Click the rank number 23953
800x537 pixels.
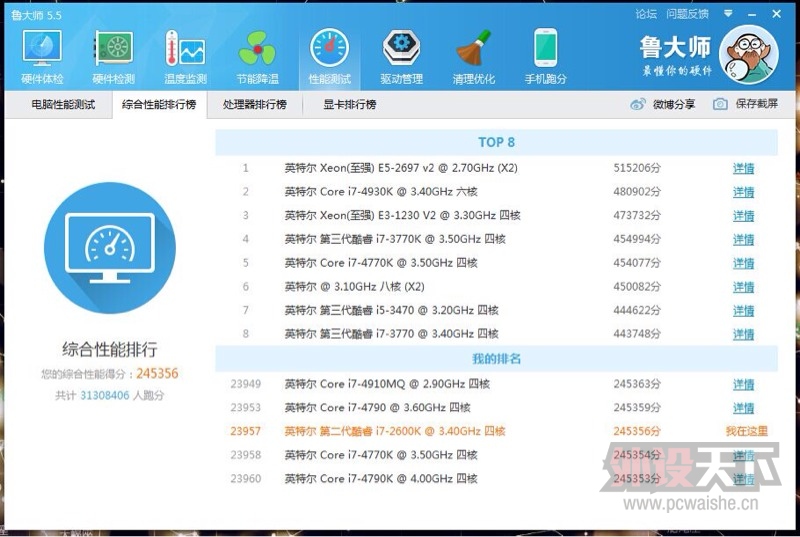coord(245,407)
